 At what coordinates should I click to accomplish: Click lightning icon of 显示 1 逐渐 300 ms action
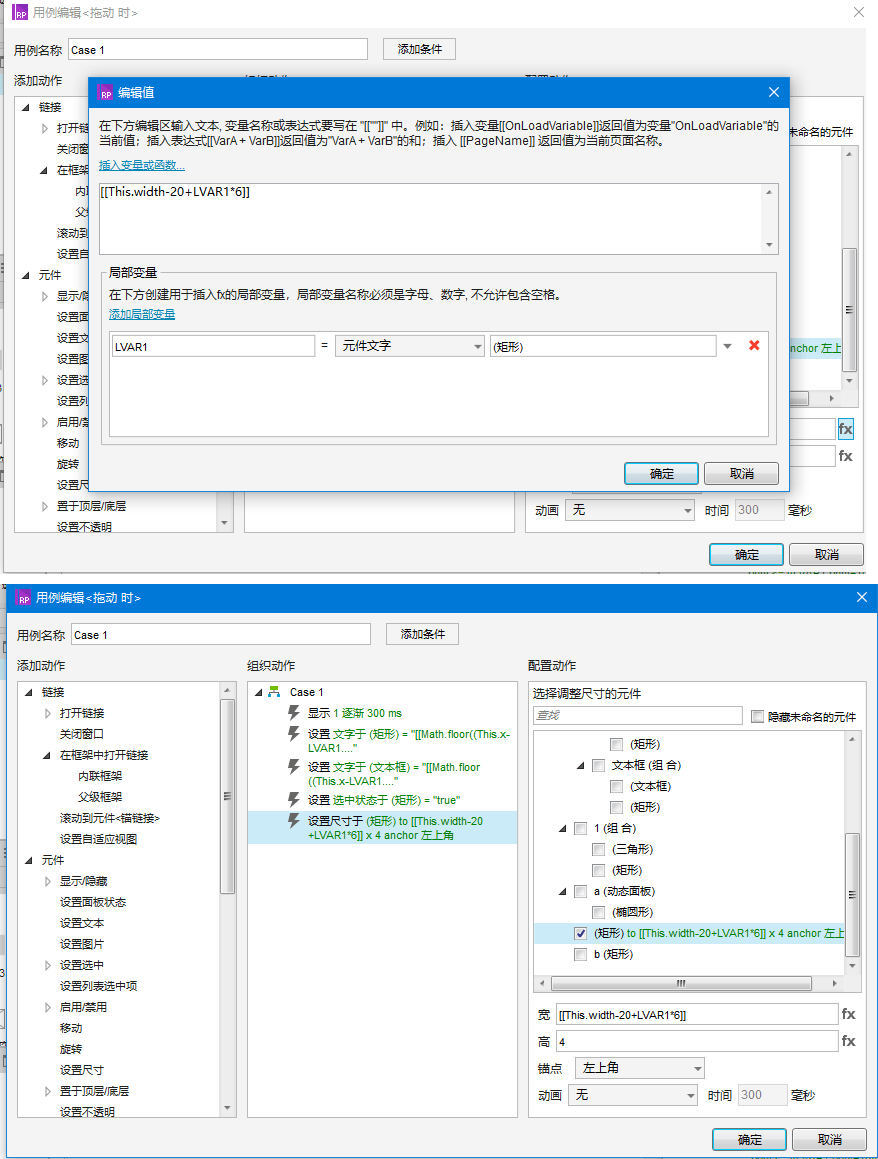[294, 713]
